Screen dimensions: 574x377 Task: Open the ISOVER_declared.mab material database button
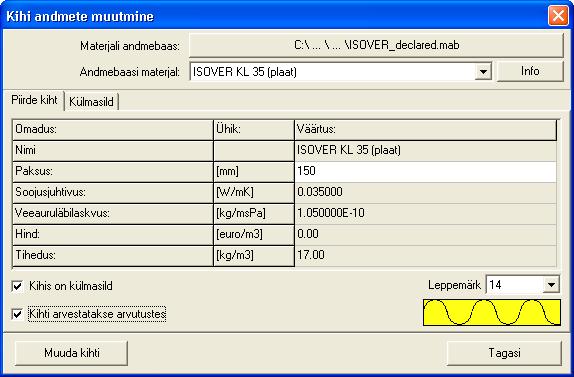click(x=376, y=45)
